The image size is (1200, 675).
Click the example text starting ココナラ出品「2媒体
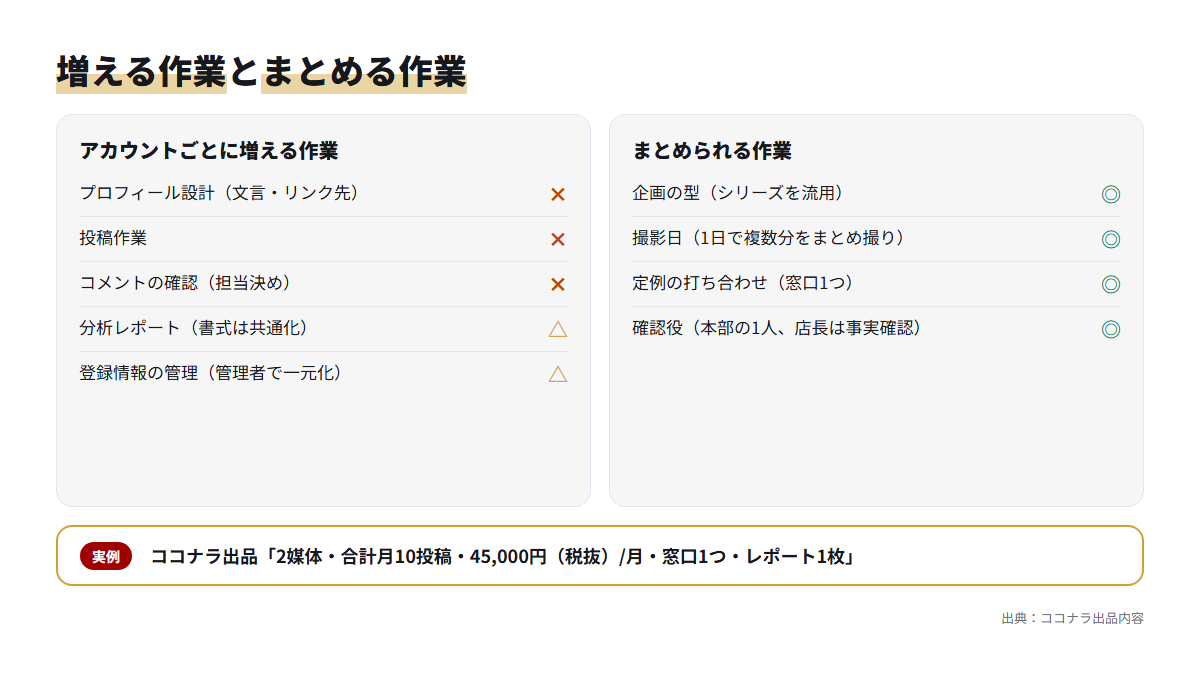[503, 556]
